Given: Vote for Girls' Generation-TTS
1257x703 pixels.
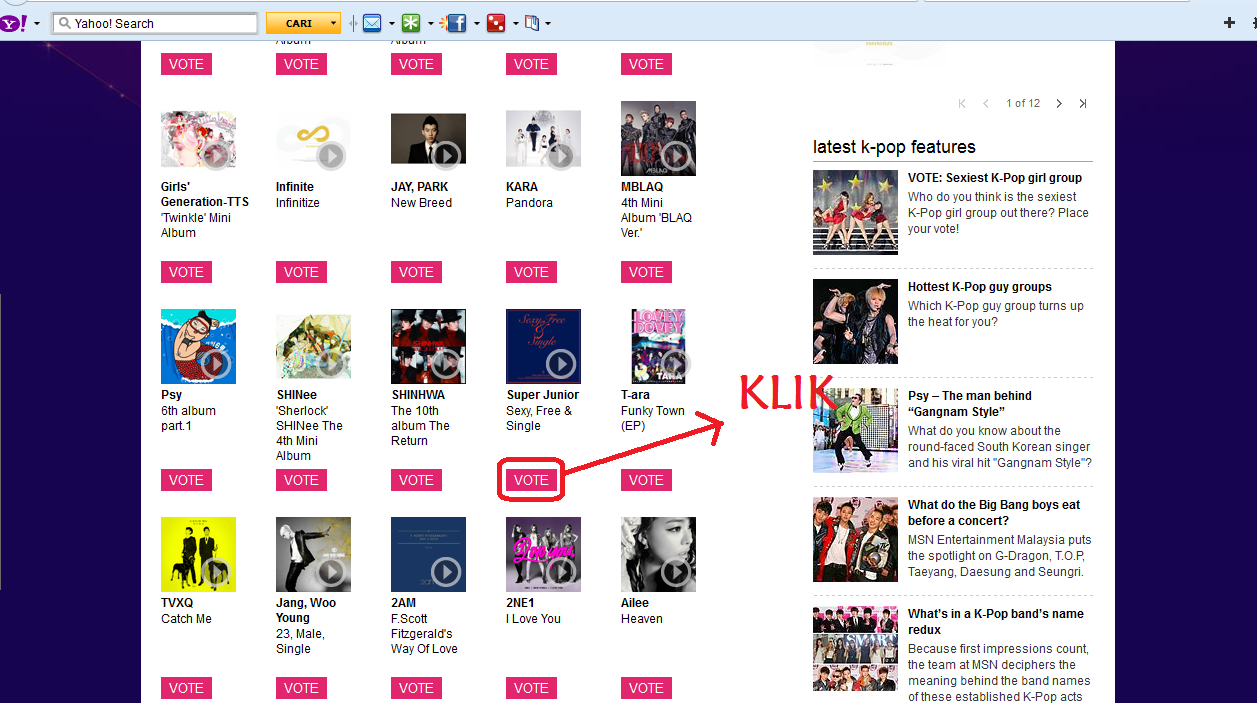Looking at the screenshot, I should click(x=186, y=272).
